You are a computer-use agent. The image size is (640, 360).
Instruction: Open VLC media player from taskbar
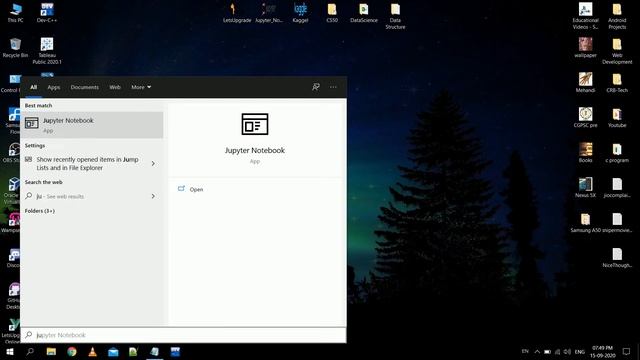pos(93,351)
